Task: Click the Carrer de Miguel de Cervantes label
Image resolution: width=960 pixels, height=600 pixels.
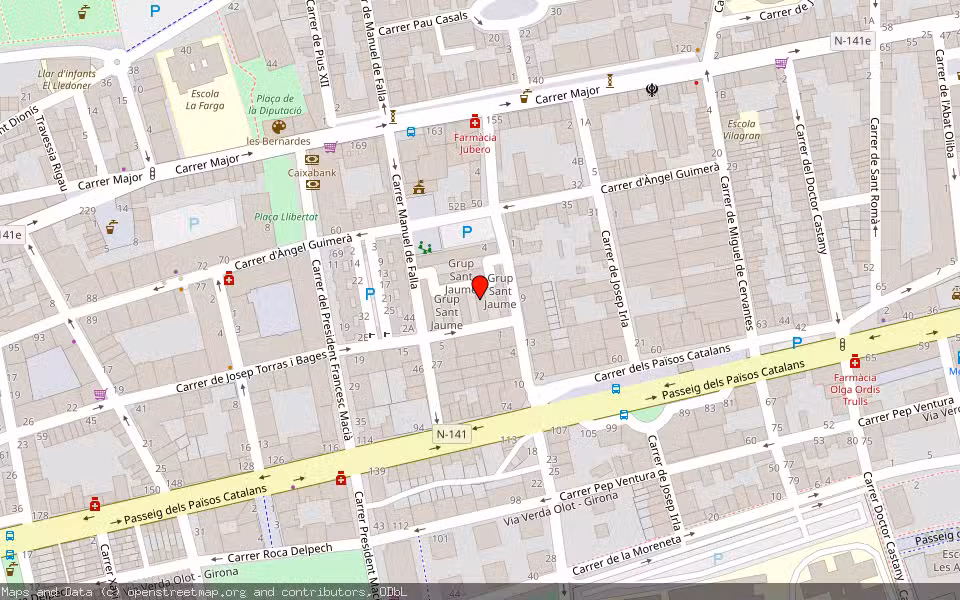Action: [x=736, y=253]
